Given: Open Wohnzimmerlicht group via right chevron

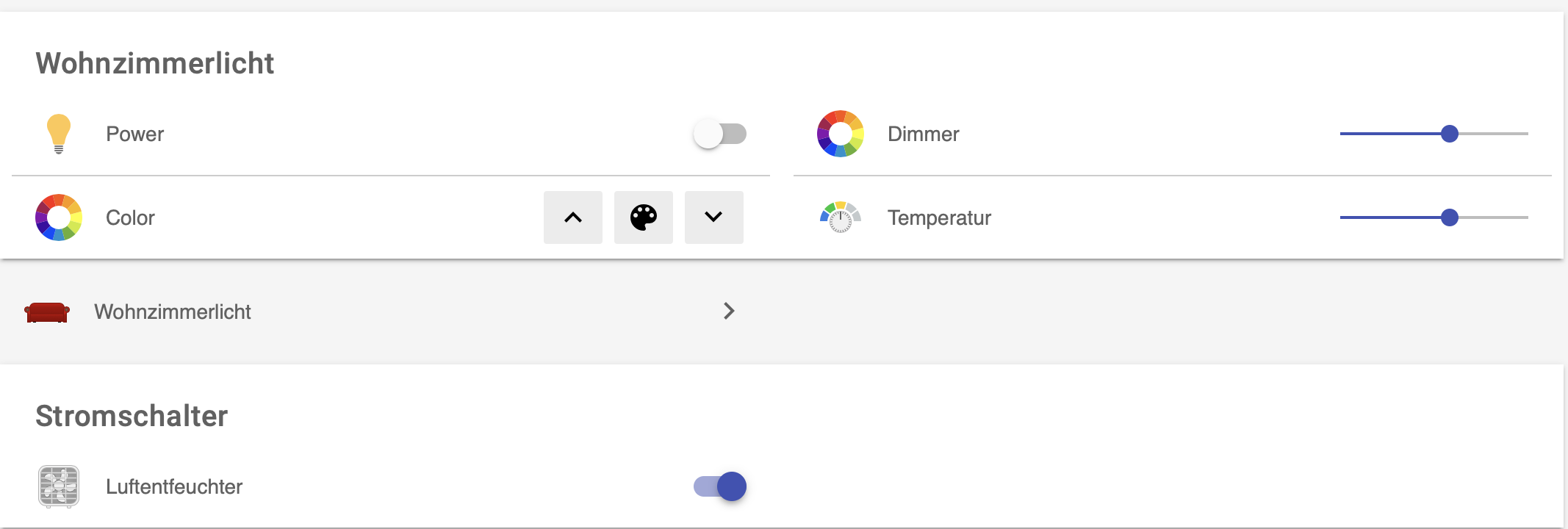Looking at the screenshot, I should [729, 311].
